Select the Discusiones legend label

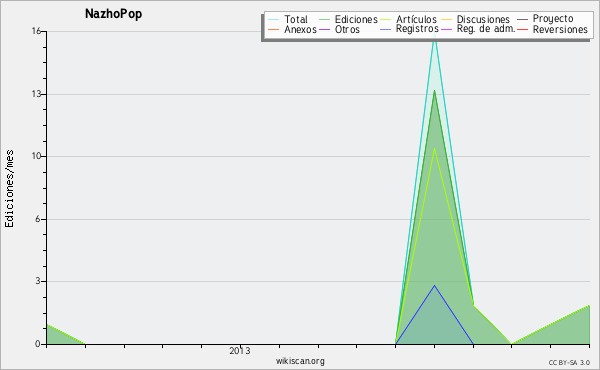[483, 19]
